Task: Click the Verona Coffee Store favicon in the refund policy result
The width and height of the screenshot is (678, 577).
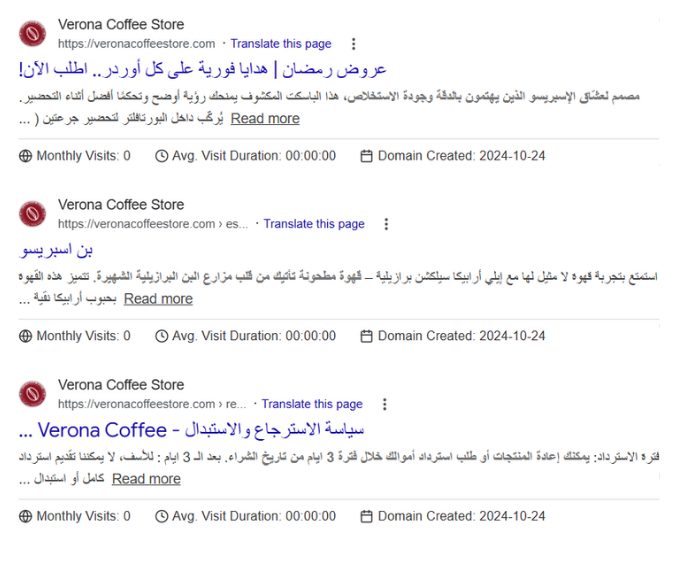Action: click(32, 394)
